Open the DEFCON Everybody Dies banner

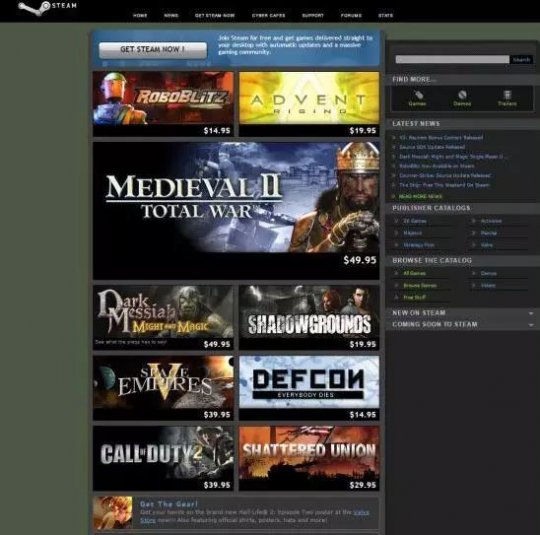309,388
